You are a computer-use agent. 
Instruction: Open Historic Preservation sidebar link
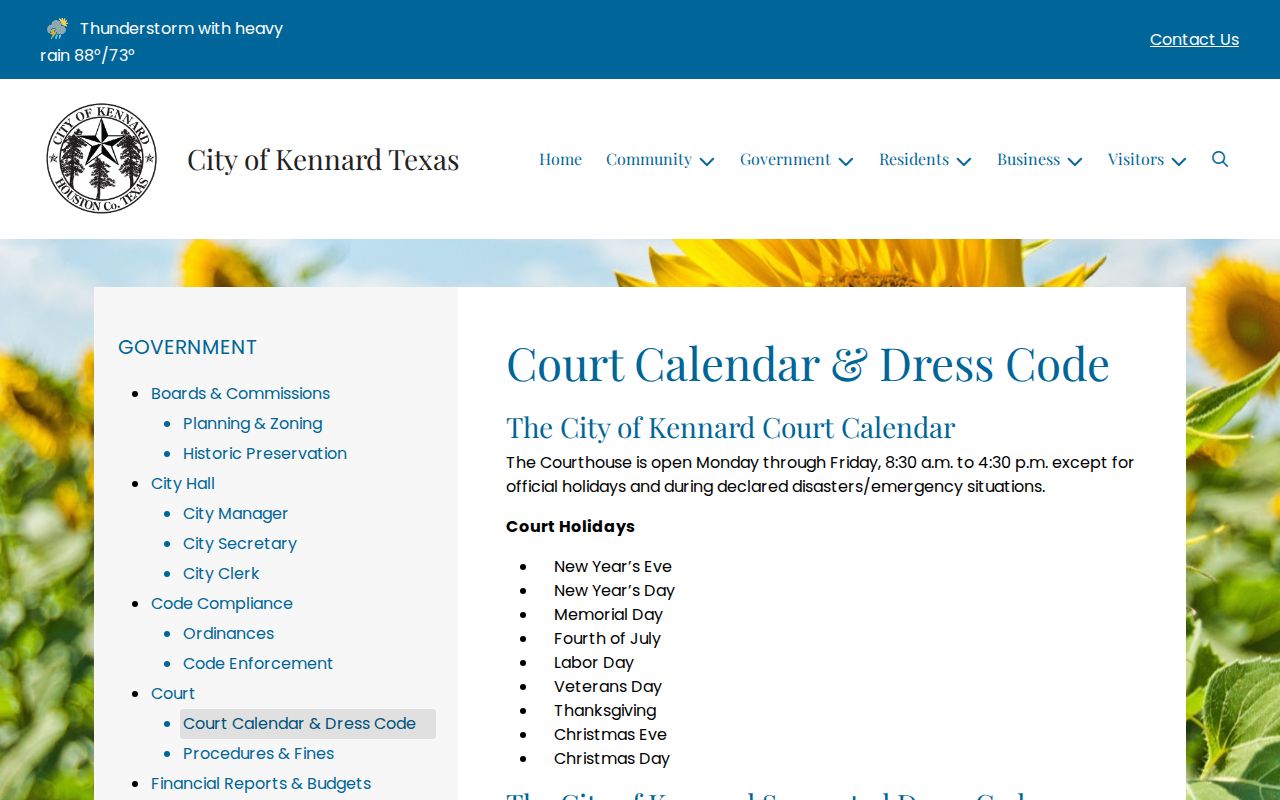point(265,453)
